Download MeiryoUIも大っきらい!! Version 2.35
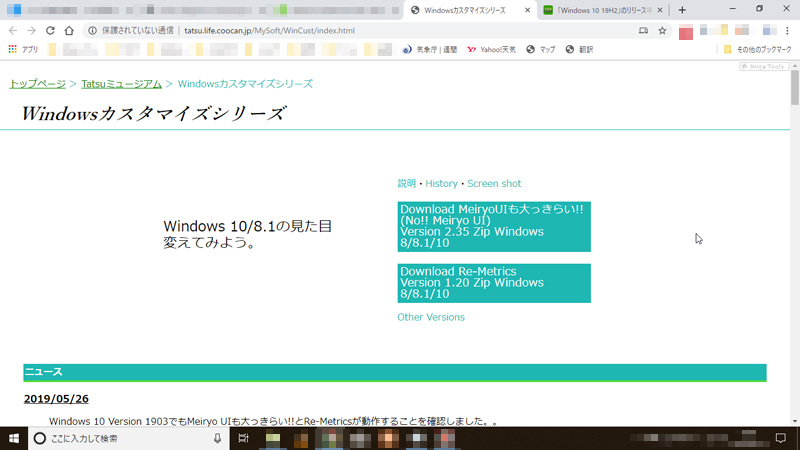The image size is (800, 450). pyautogui.click(x=494, y=227)
